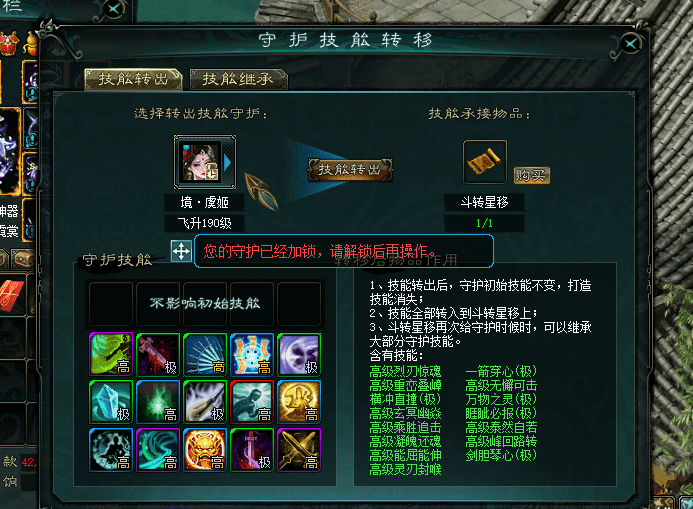The height and width of the screenshot is (509, 693).
Task: Switch to the 技能继承 tab
Action: click(239, 80)
